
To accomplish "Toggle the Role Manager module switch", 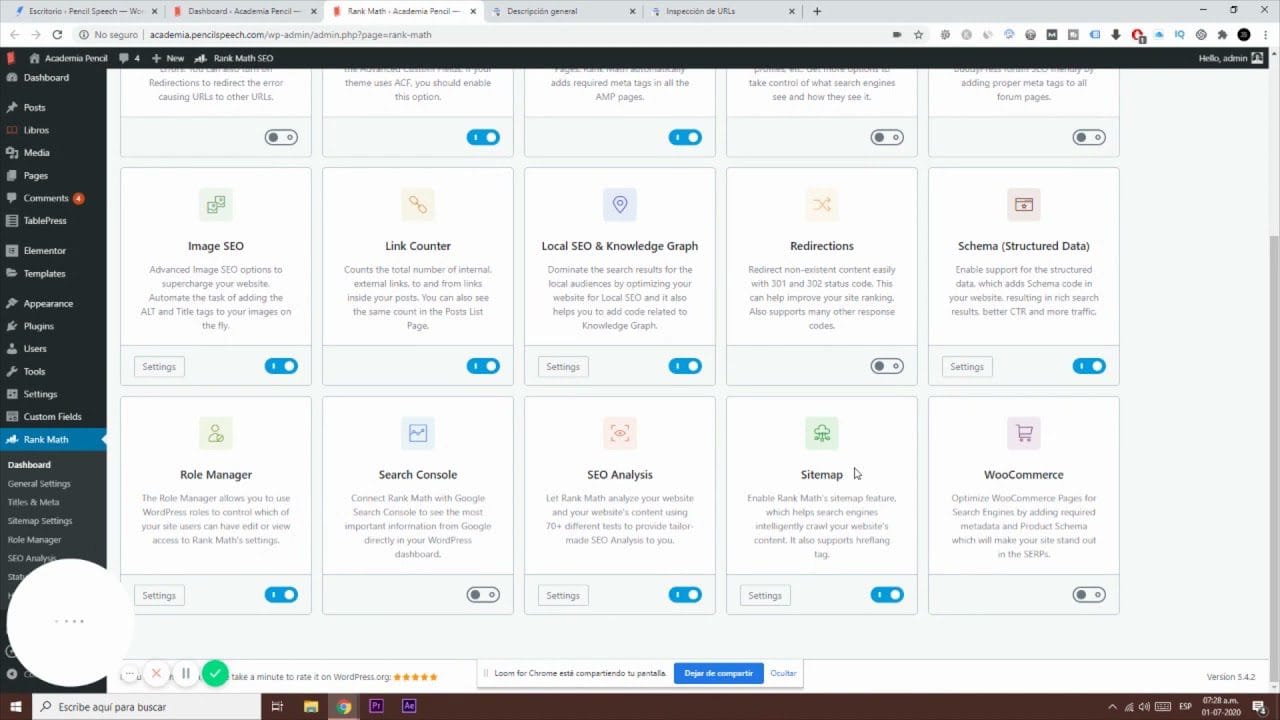I will 281,595.
